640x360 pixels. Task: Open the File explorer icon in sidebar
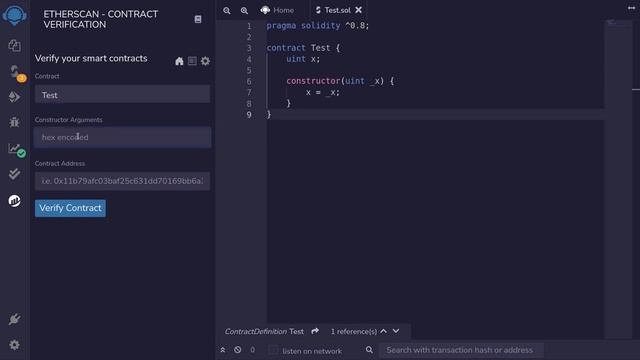coord(15,45)
